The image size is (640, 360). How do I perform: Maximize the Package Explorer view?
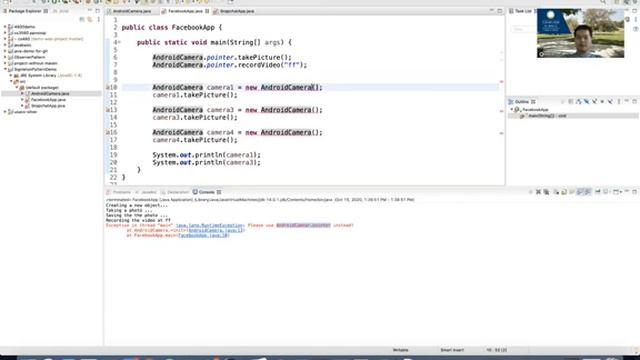[x=97, y=11]
